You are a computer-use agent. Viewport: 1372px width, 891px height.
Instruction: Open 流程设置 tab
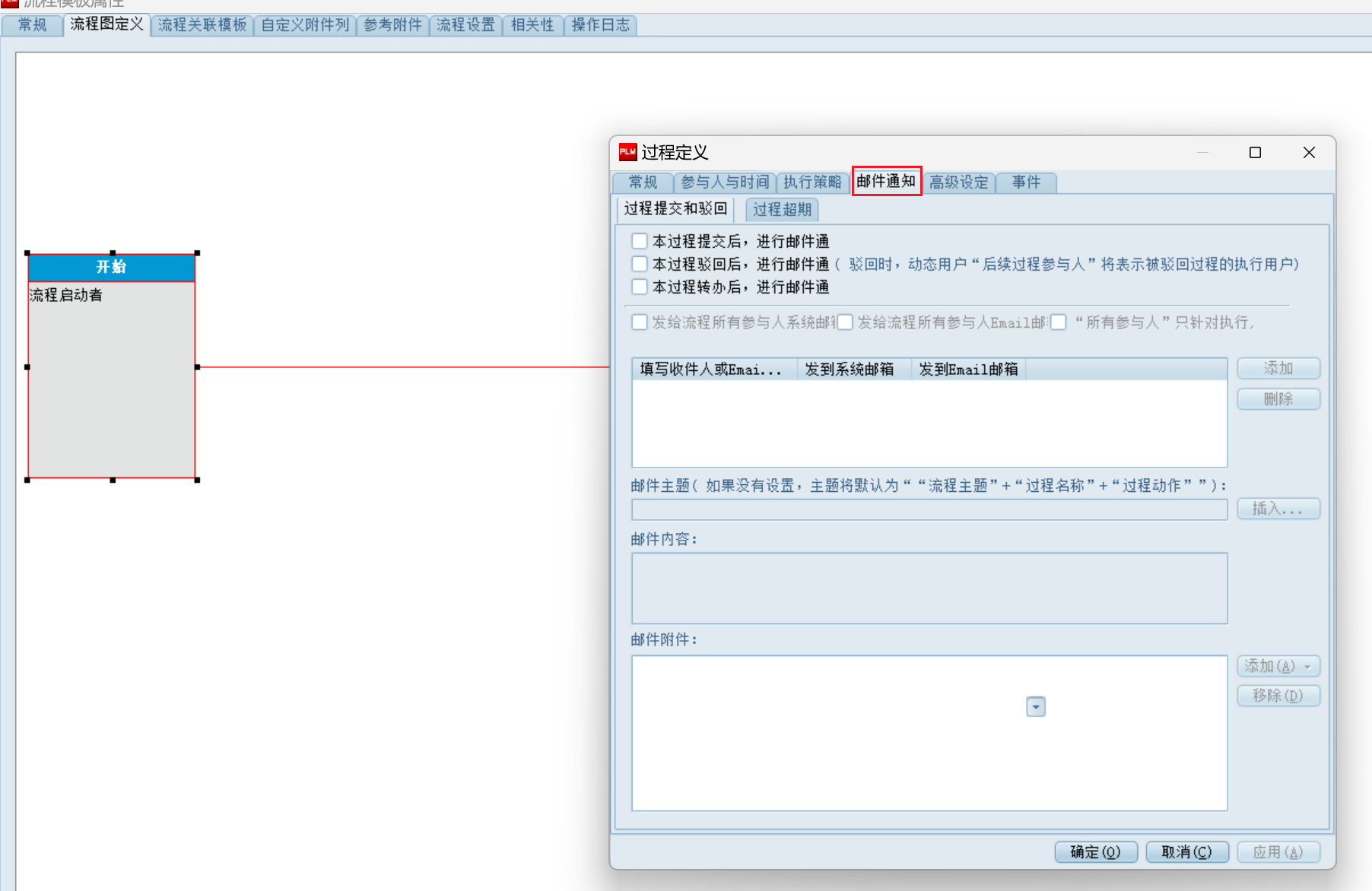pyautogui.click(x=465, y=25)
